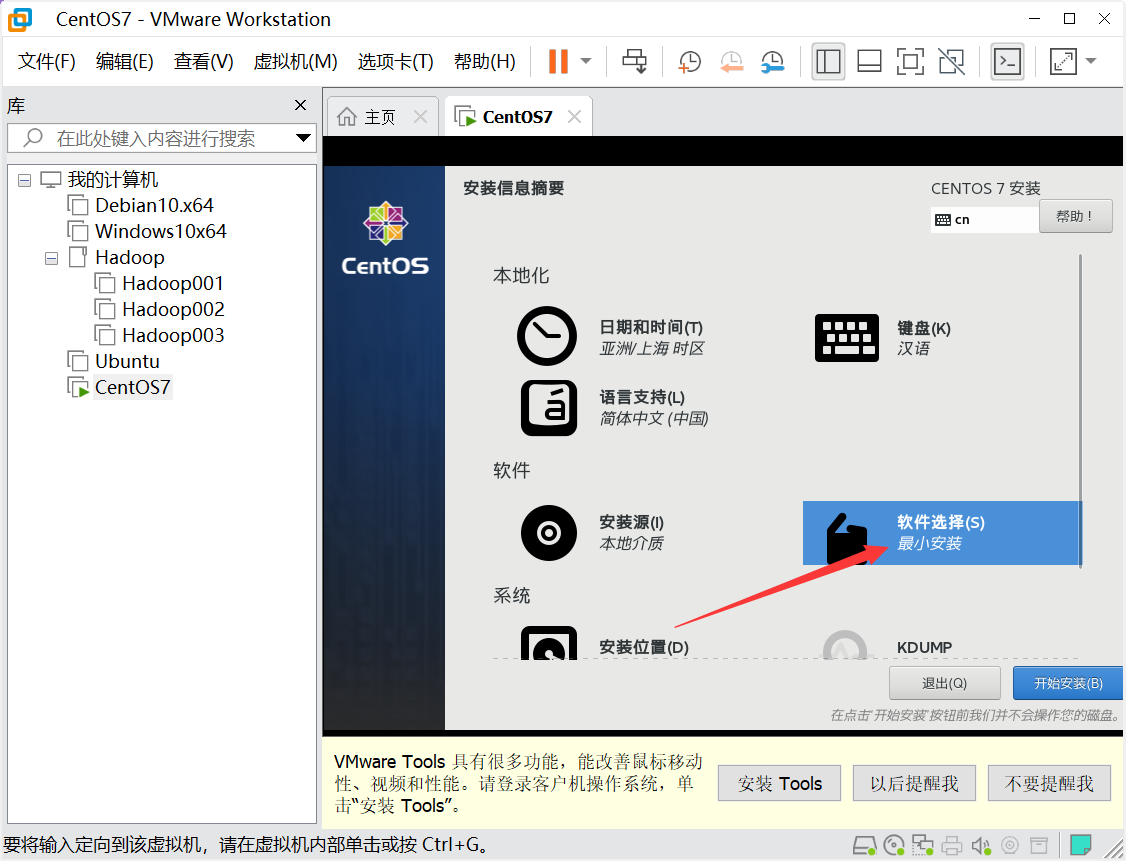Click the orange pause VM button
Viewport: 1126px width, 861px height.
(x=558, y=62)
